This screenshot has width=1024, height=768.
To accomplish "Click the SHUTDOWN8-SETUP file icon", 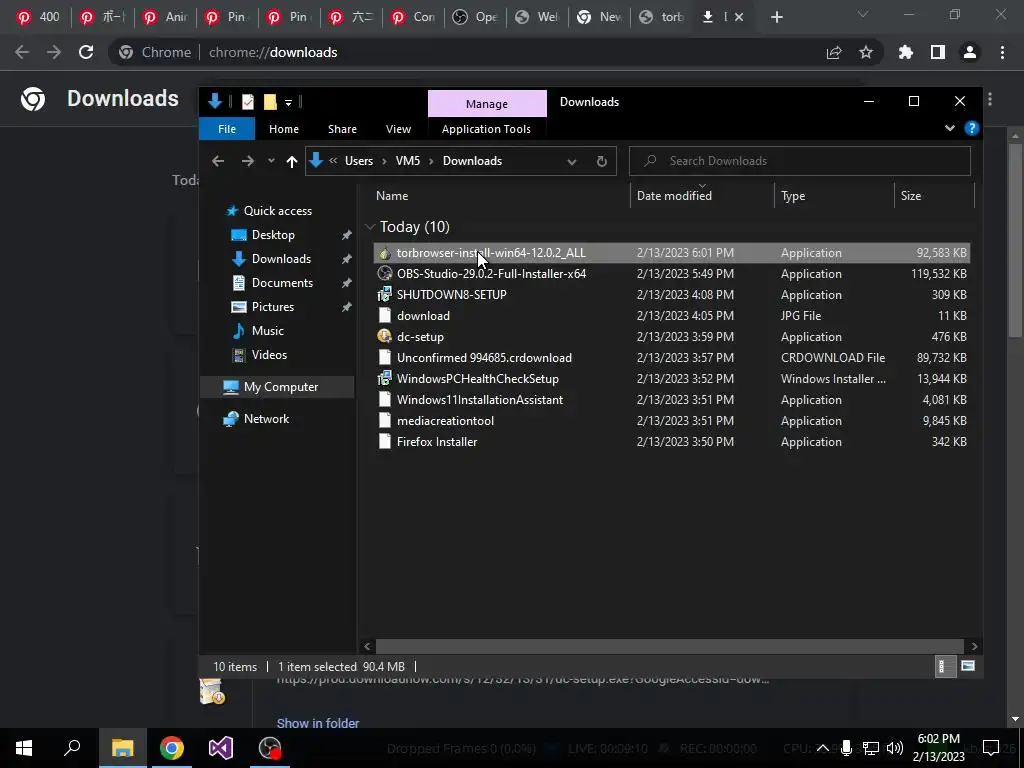I will (385, 295).
